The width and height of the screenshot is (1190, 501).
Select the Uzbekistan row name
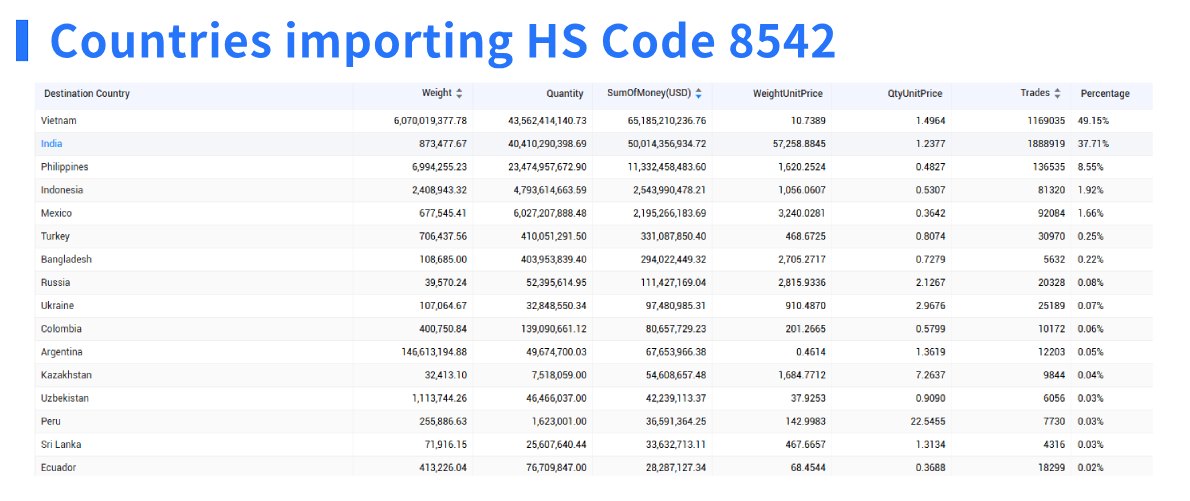(65, 399)
